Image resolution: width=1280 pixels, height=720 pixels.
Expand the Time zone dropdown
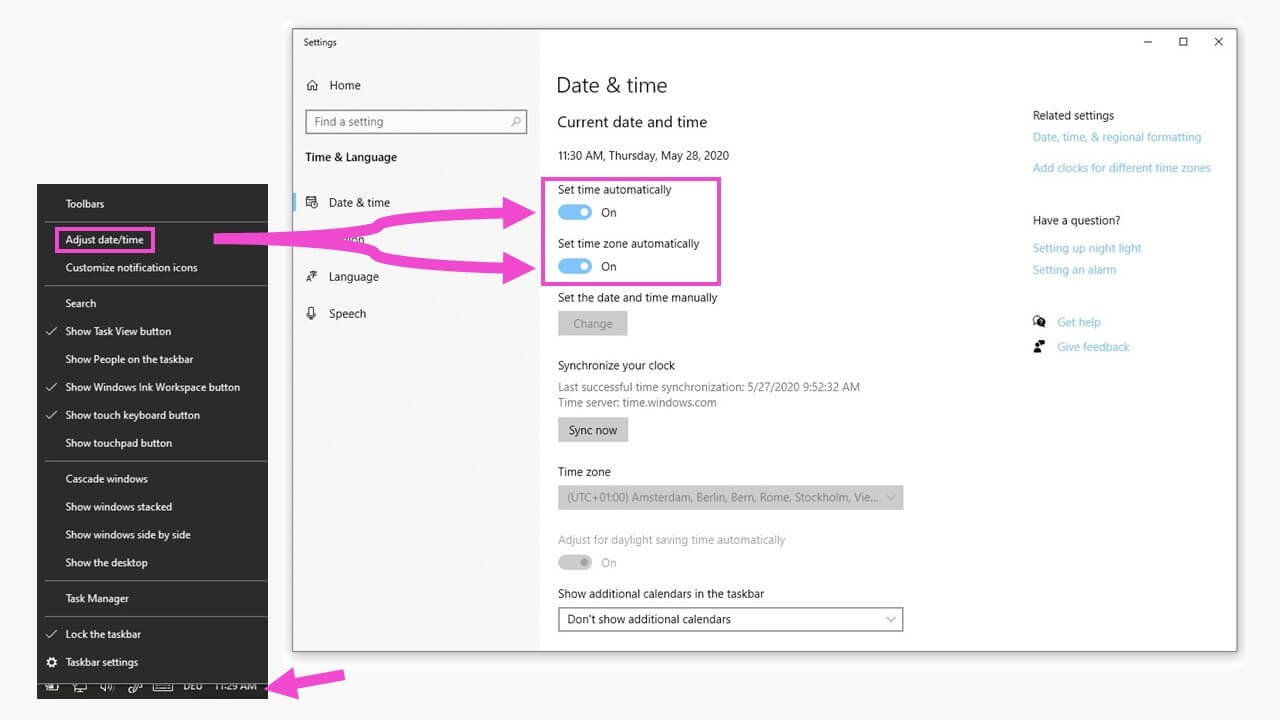pos(730,498)
